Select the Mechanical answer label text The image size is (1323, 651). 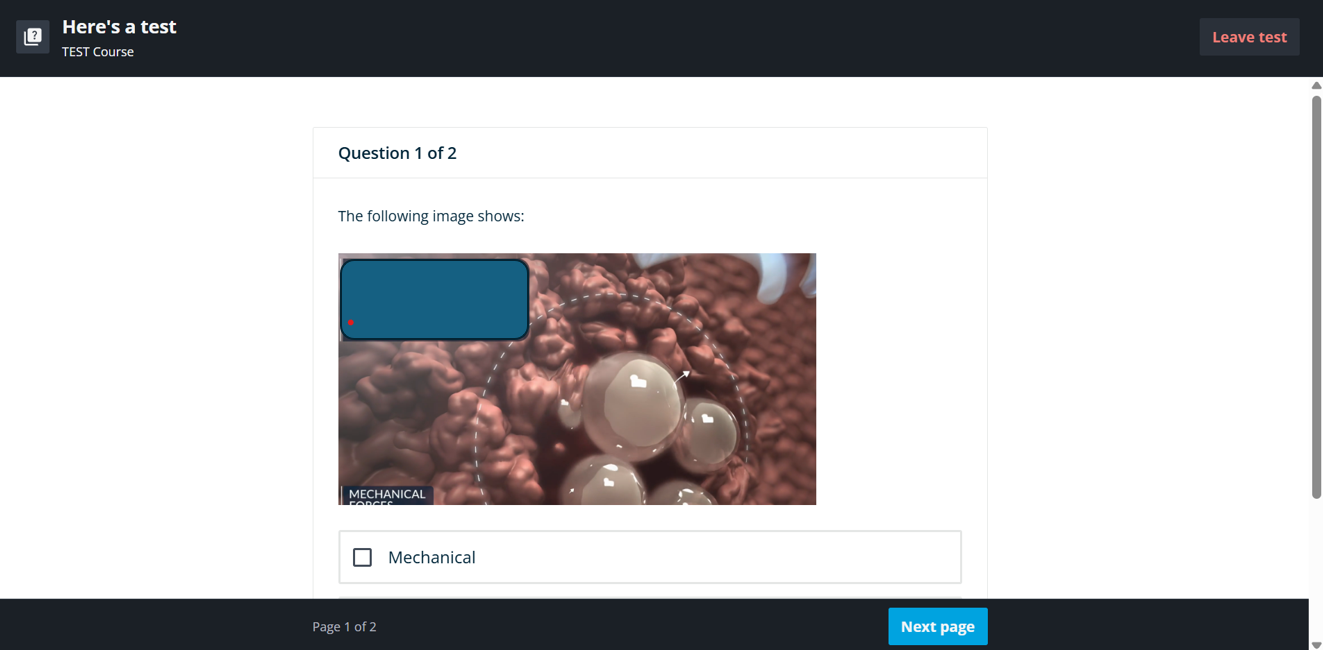point(431,557)
